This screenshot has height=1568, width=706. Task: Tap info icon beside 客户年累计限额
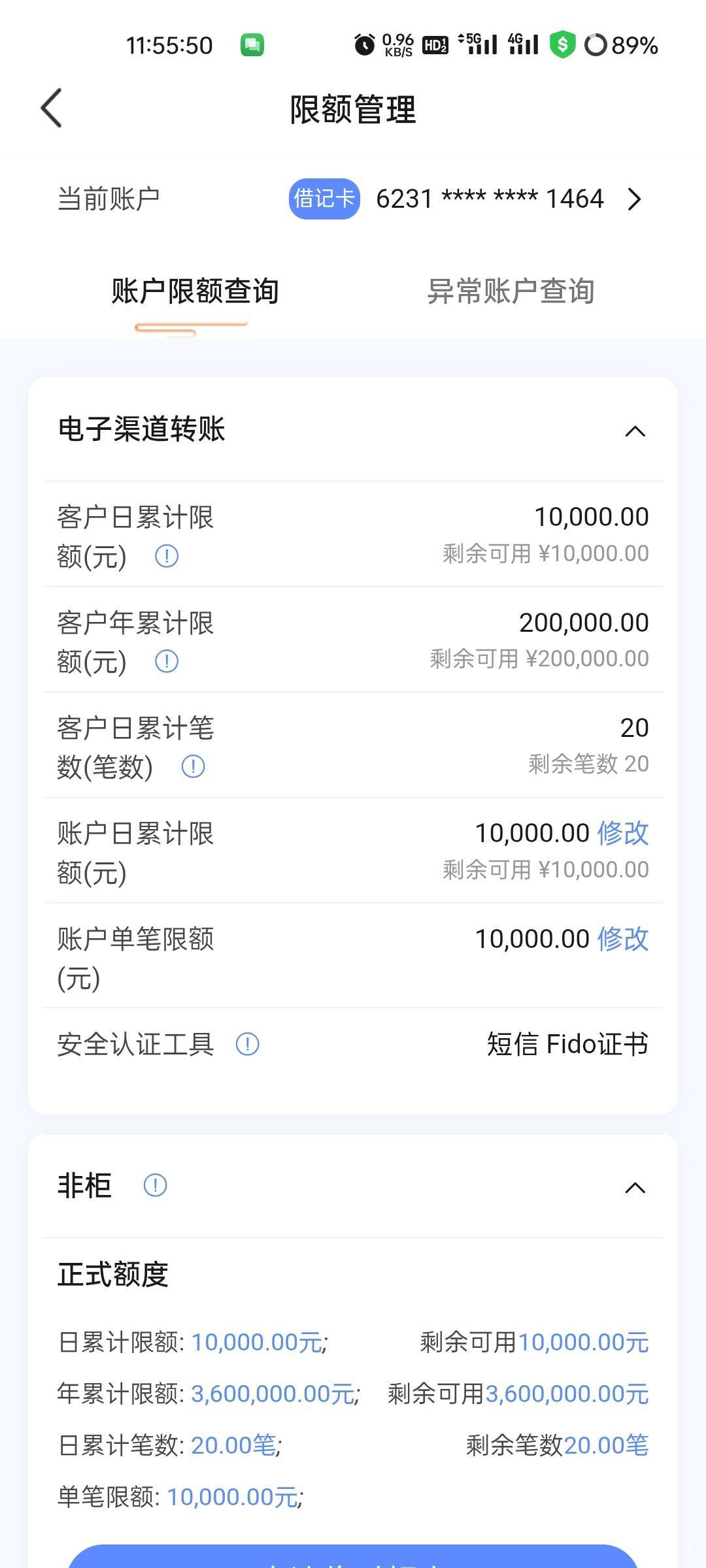click(167, 661)
